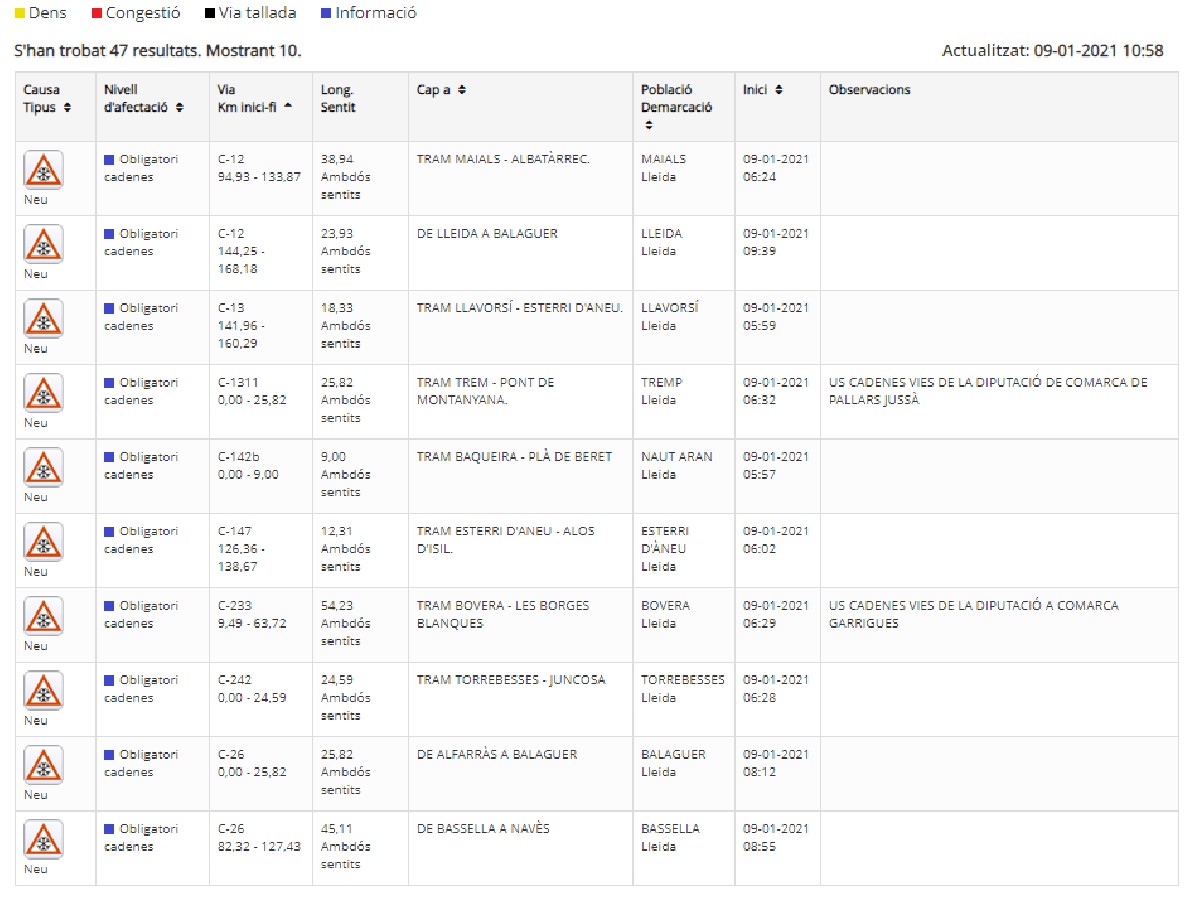This screenshot has height=913, width=1200.
Task: Select the snow icon in the C-13 Llavorsí row
Action: pyautogui.click(x=43, y=318)
